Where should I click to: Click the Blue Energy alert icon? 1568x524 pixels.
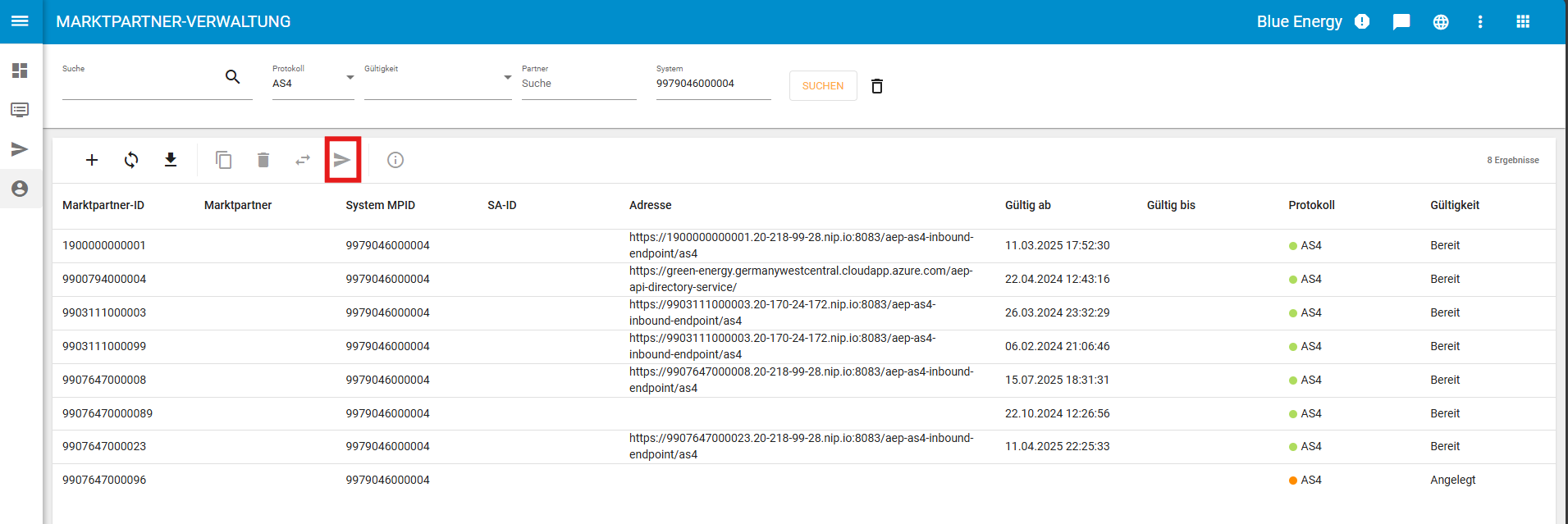(1362, 22)
